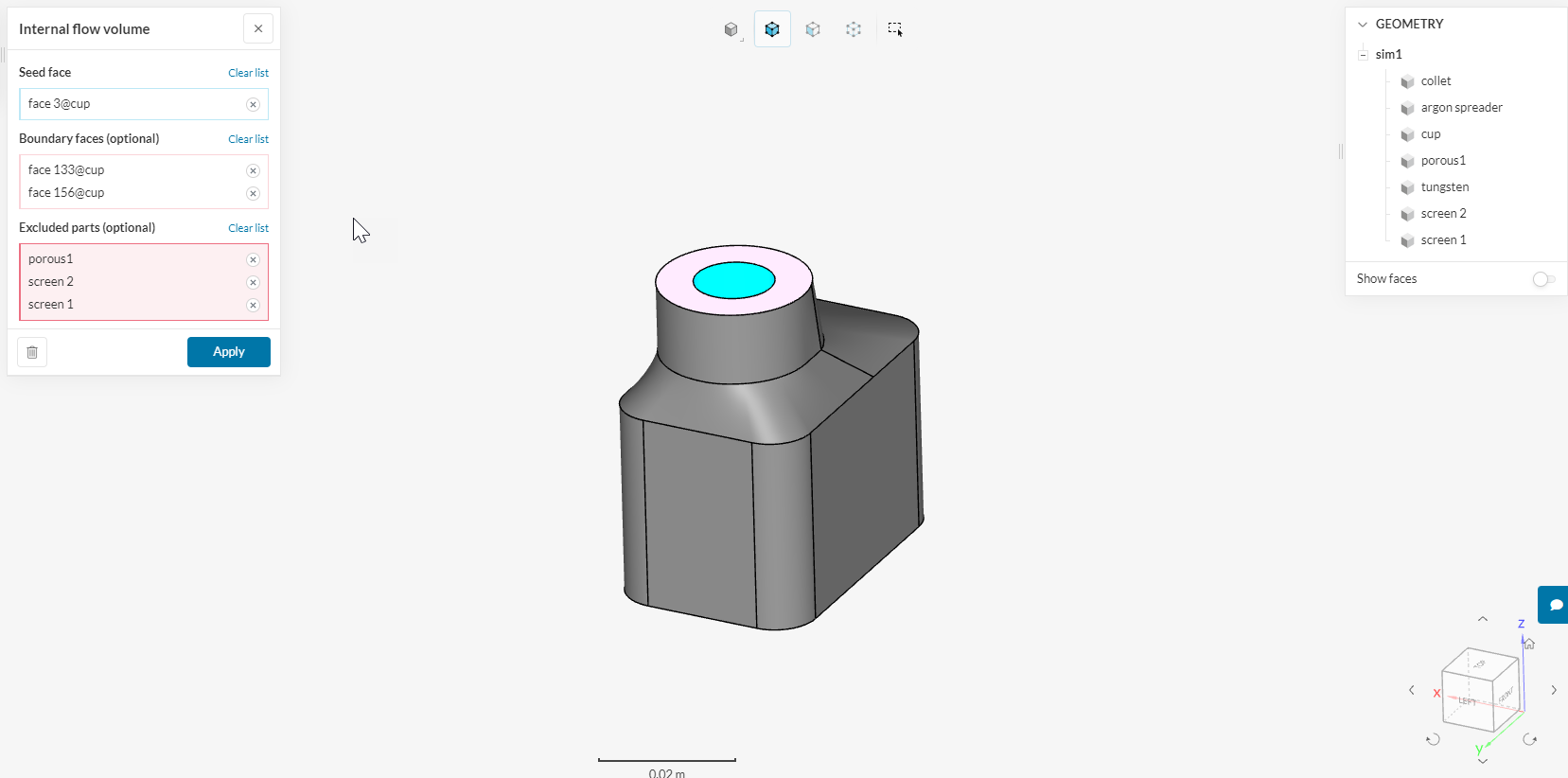Click the solid icon beside tungsten
Image resolution: width=1568 pixels, height=778 pixels.
click(x=1407, y=187)
